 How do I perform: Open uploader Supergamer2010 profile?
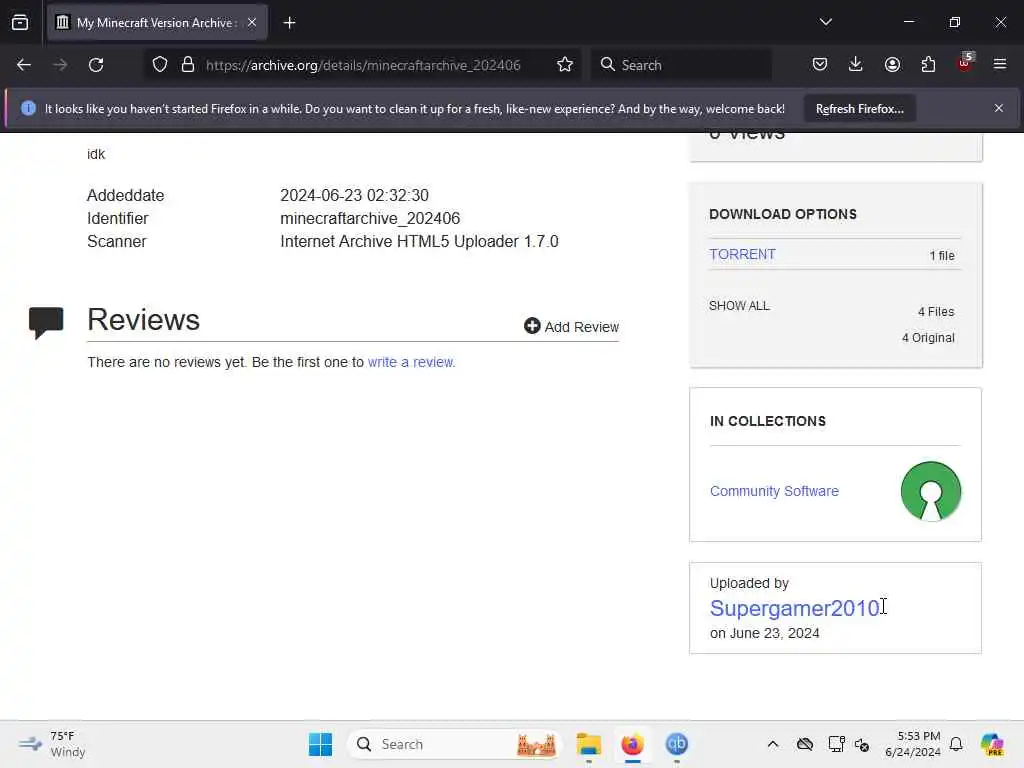pos(795,608)
